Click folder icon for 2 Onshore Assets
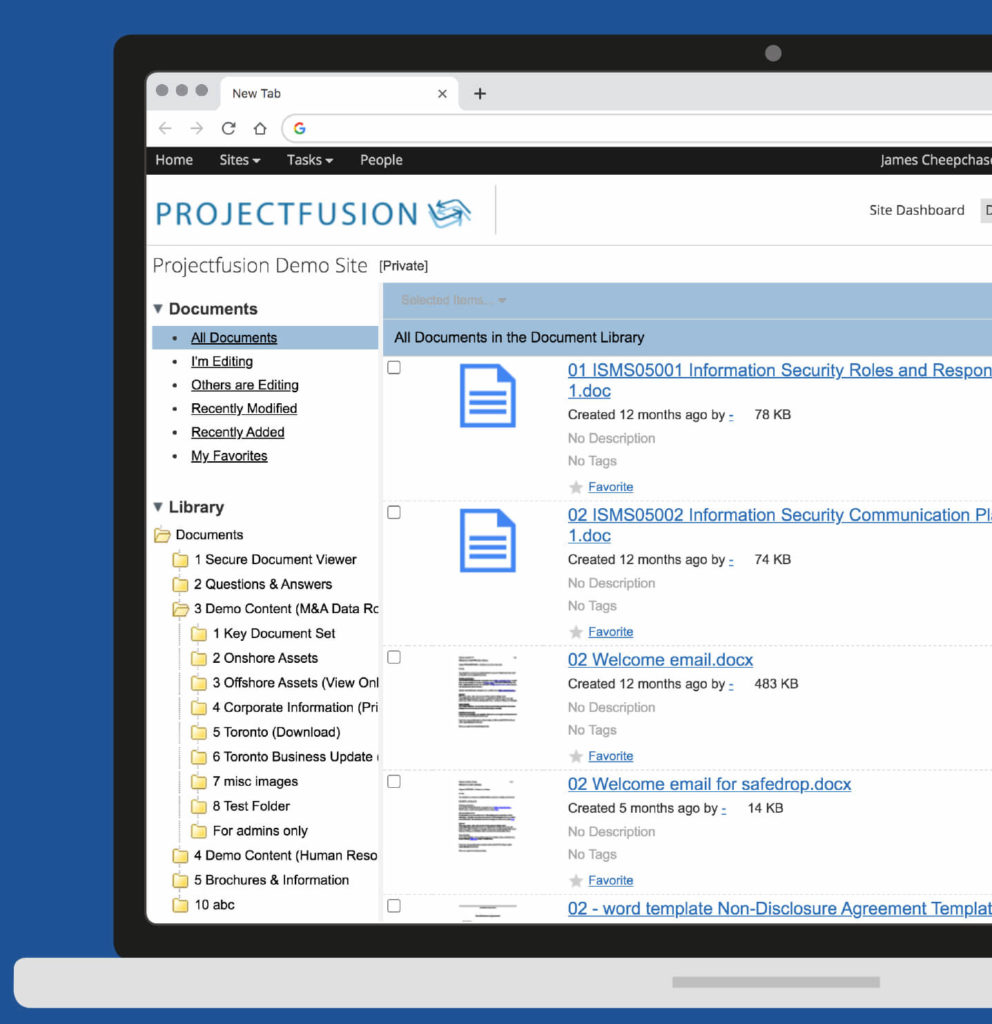Screen dimensions: 992x1024 [x=199, y=658]
